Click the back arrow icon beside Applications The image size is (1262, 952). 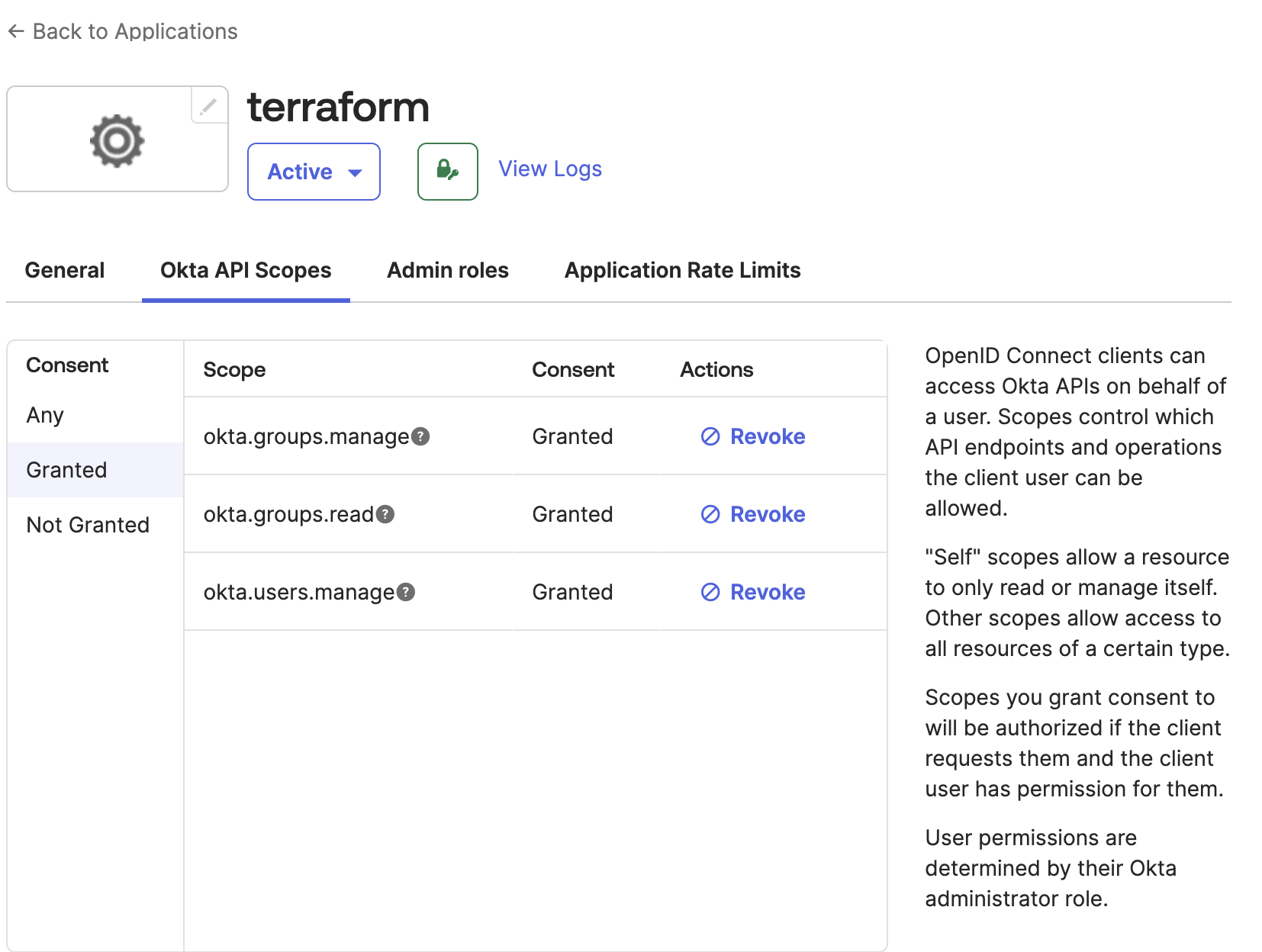(16, 31)
